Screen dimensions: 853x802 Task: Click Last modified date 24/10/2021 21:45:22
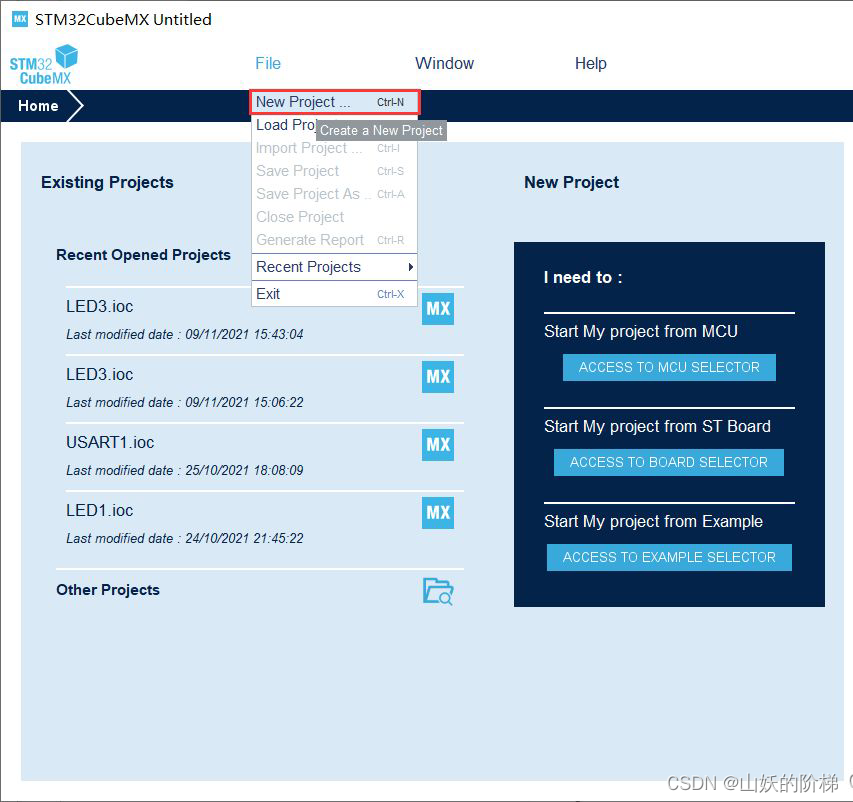pos(185,538)
